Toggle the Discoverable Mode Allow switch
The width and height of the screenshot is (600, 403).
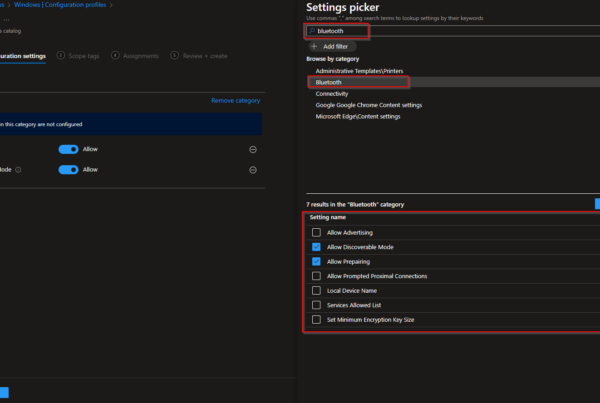[68, 170]
